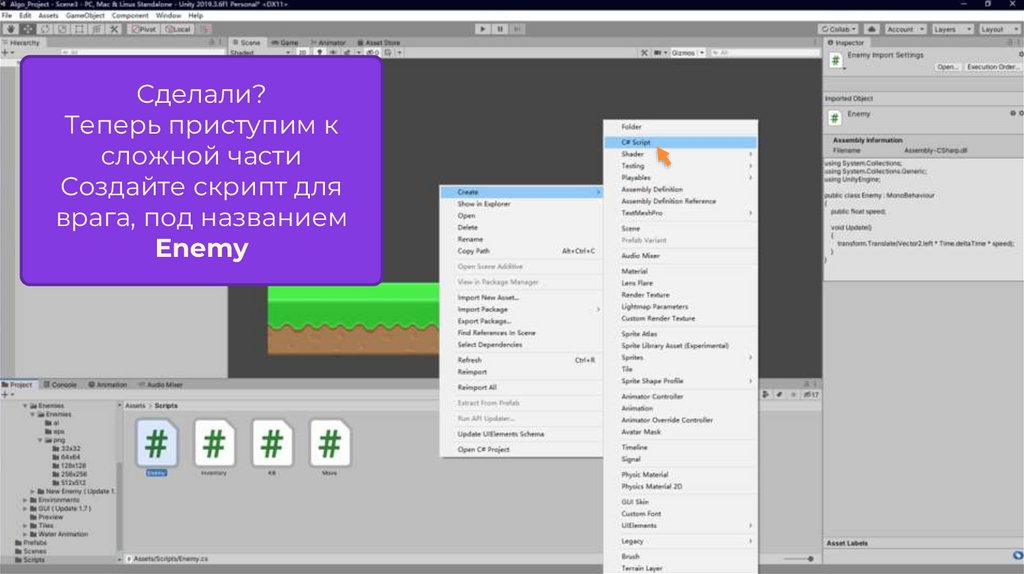Open the GameObject menu

85,15
